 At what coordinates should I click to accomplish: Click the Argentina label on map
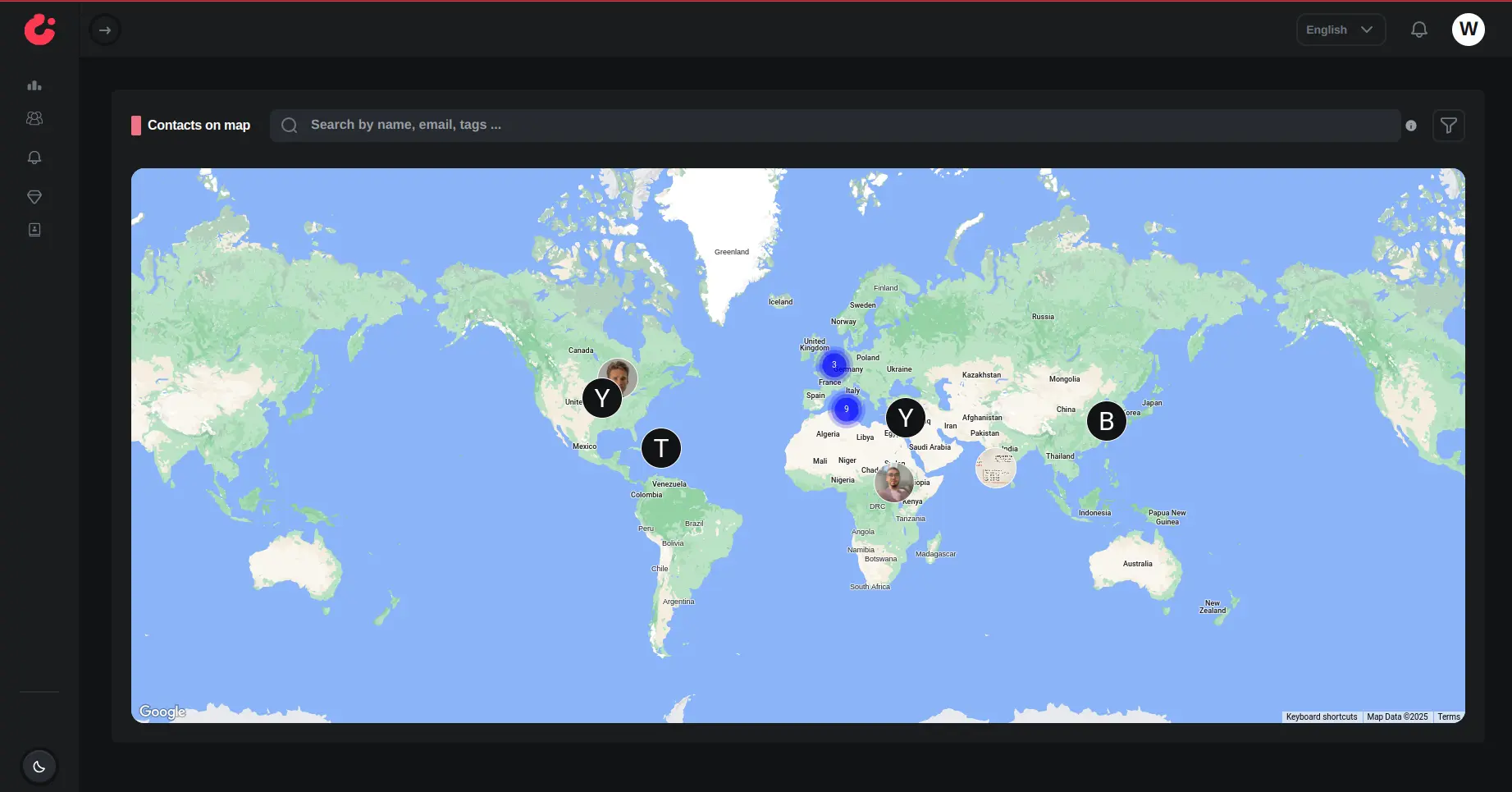coord(678,602)
